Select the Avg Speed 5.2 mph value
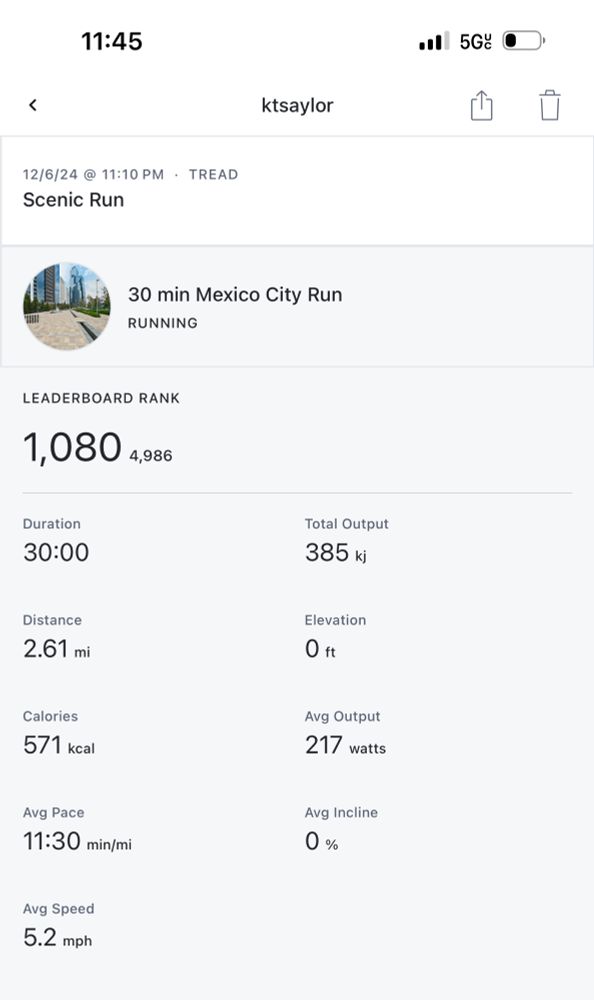594x1000 pixels. point(57,938)
